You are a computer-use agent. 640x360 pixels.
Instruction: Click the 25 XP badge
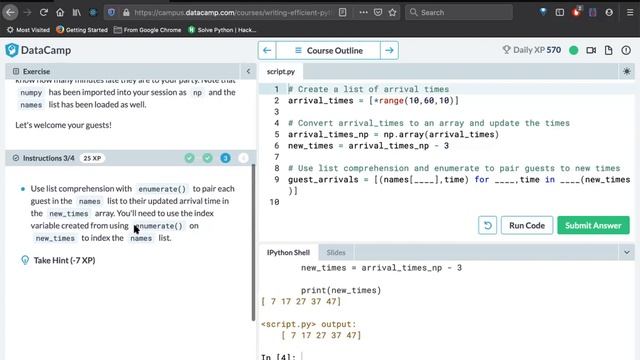click(92, 158)
